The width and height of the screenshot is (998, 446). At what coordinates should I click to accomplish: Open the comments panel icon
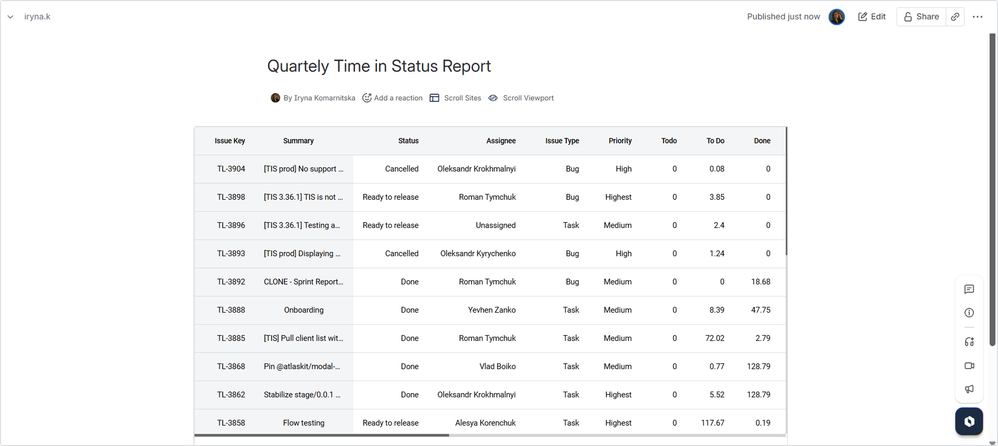[969, 289]
